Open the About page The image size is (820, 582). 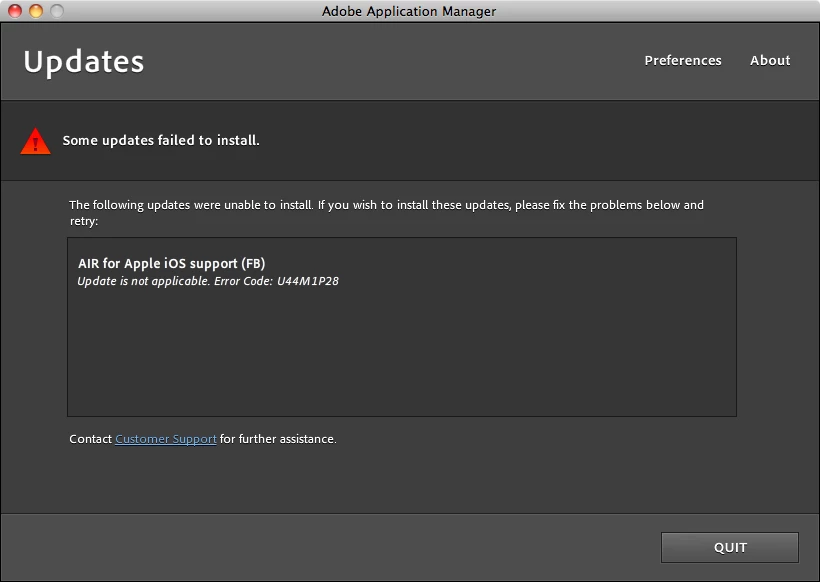[x=770, y=61]
